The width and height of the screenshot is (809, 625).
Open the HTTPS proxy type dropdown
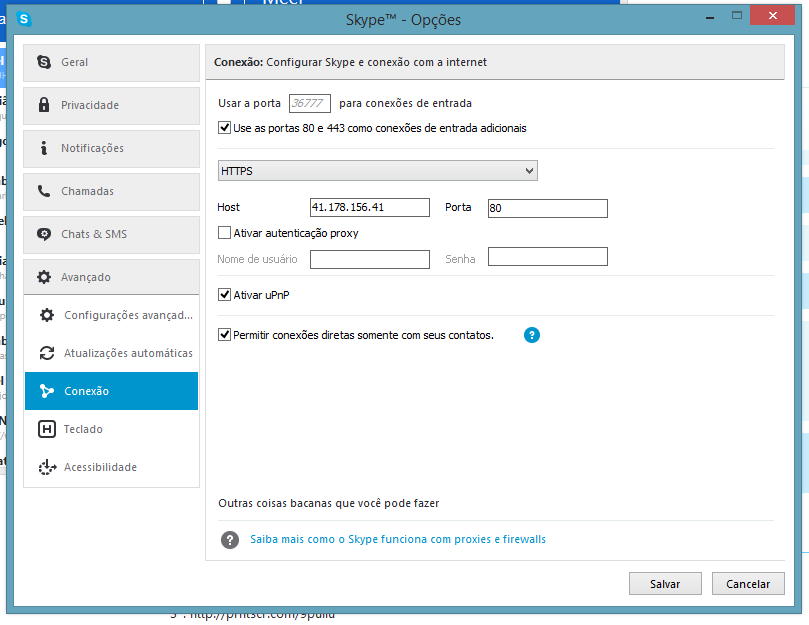(x=378, y=171)
